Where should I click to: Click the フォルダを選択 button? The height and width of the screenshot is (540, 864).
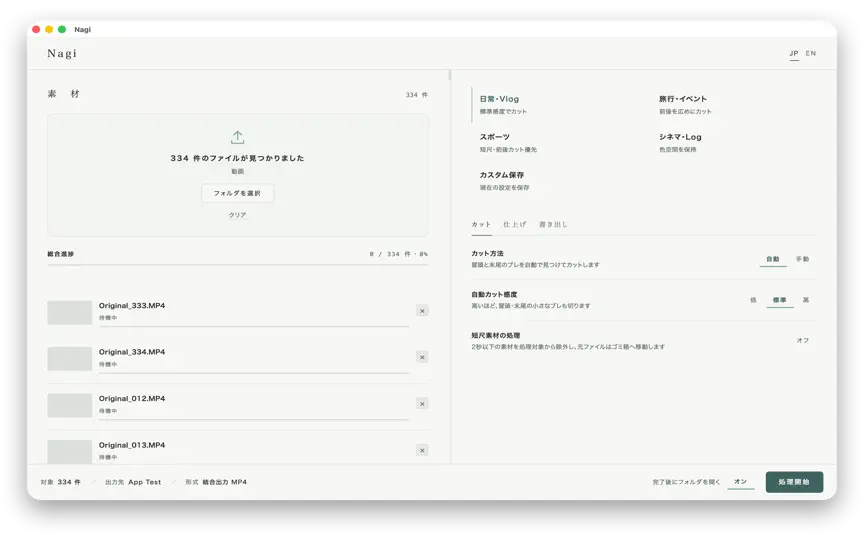pos(237,193)
